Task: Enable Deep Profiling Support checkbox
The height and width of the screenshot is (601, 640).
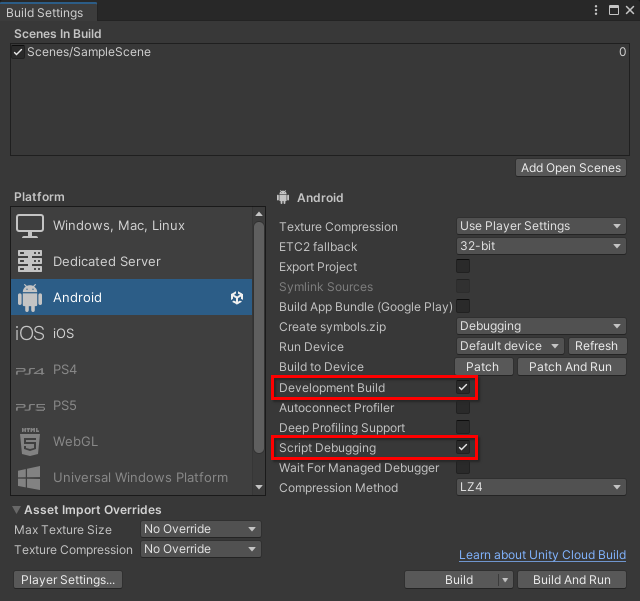Action: click(463, 427)
